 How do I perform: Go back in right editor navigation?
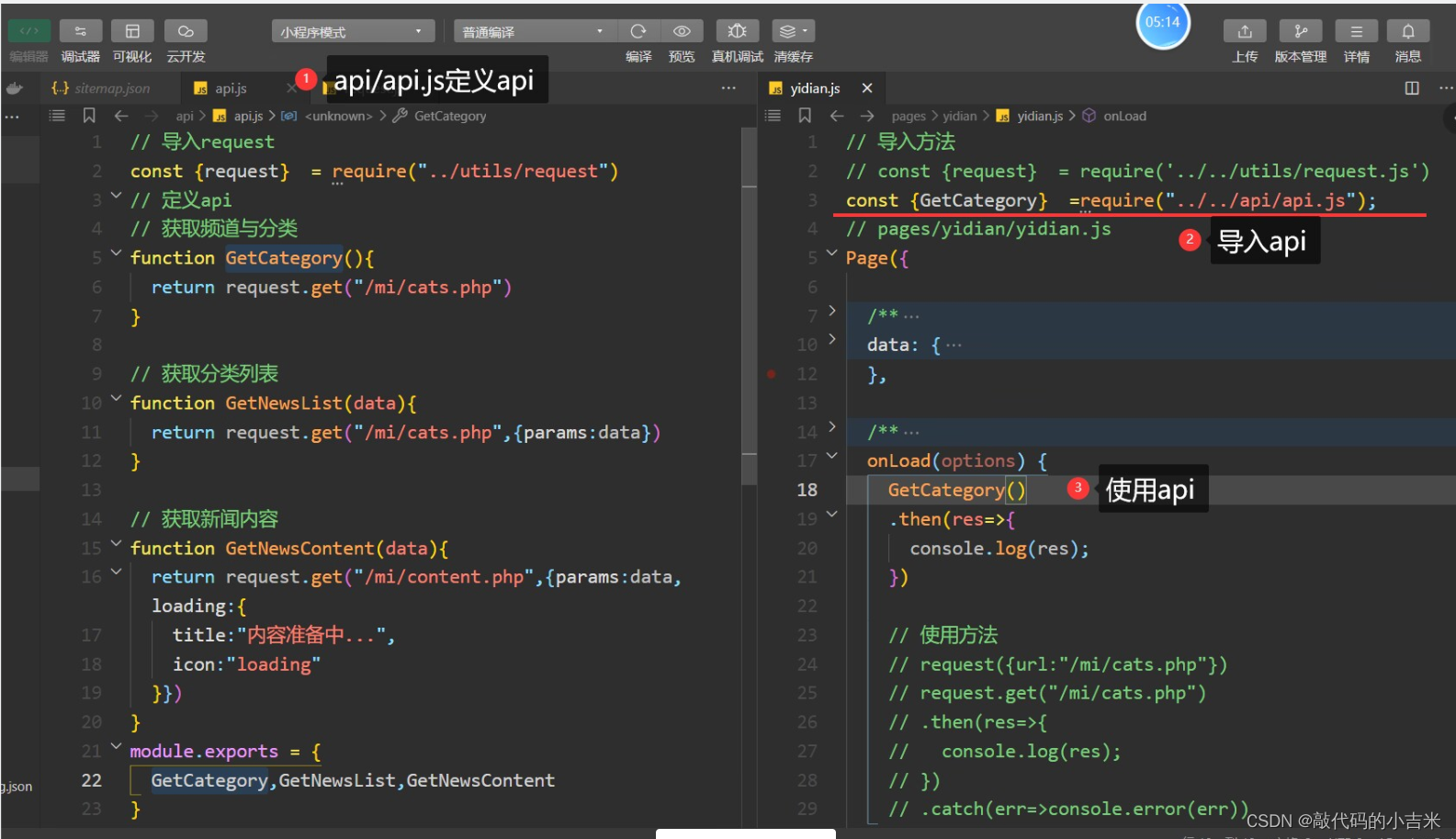click(x=837, y=116)
